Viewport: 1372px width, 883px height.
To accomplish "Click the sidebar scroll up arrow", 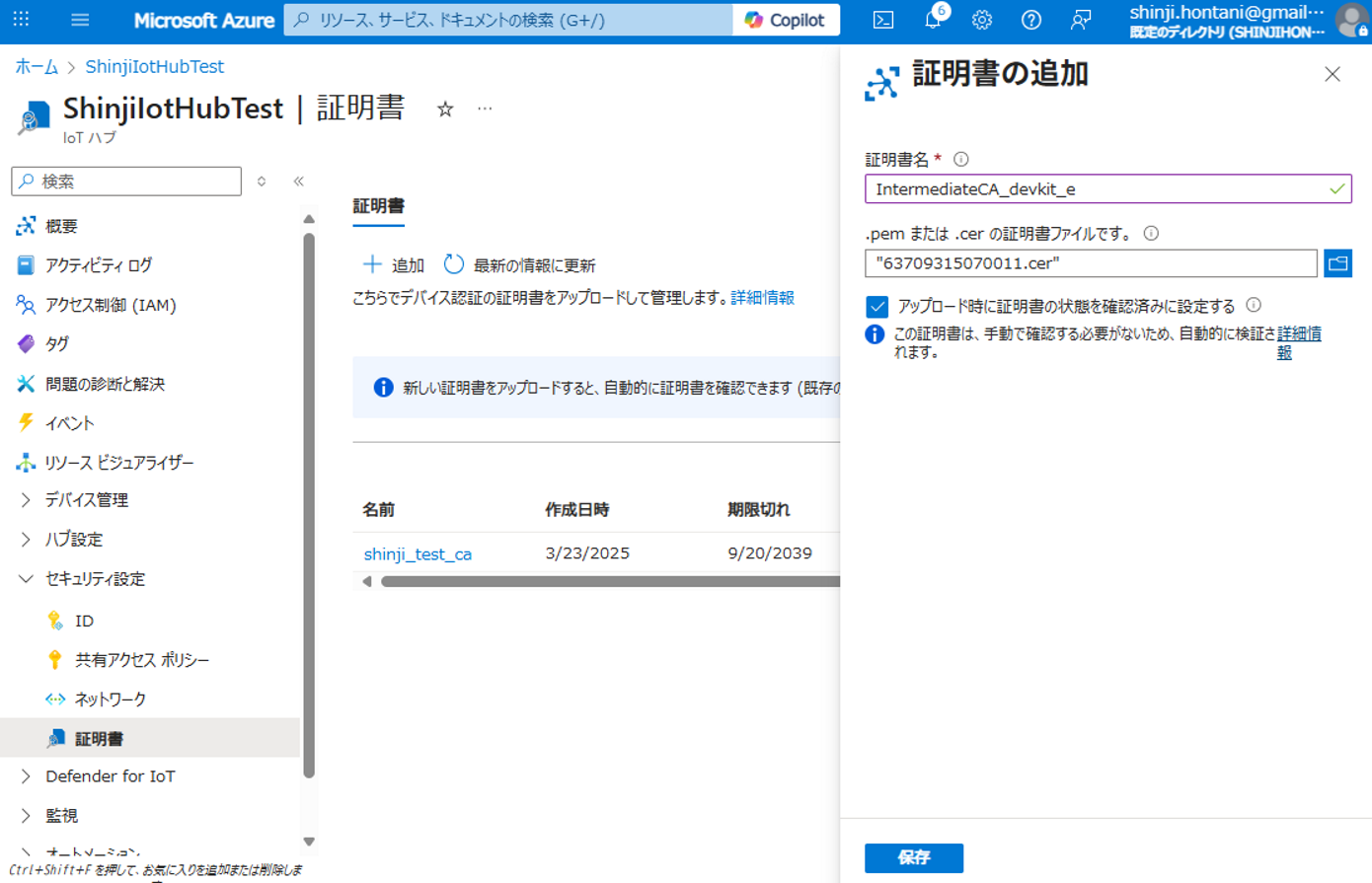I will pos(309,219).
